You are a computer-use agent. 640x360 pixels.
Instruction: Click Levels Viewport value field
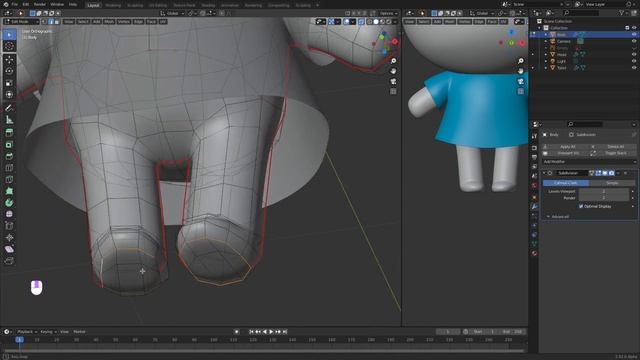(604, 191)
